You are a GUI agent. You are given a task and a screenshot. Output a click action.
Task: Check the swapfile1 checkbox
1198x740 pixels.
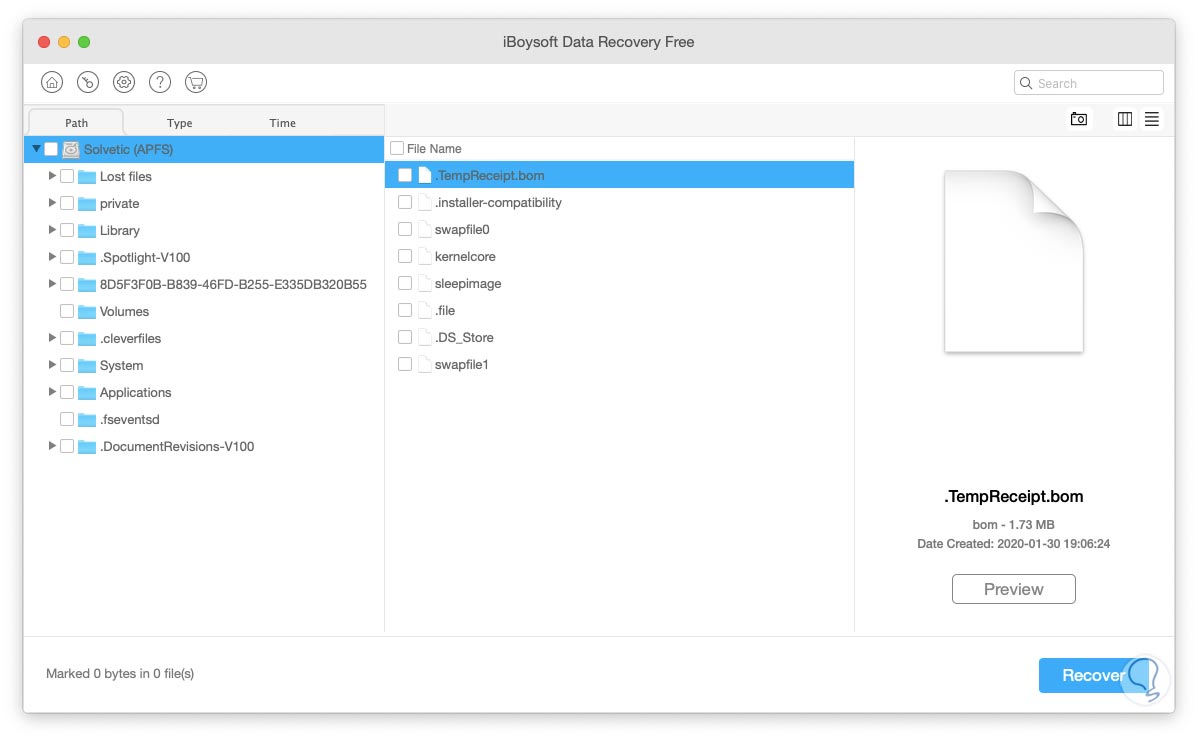[x=405, y=364]
